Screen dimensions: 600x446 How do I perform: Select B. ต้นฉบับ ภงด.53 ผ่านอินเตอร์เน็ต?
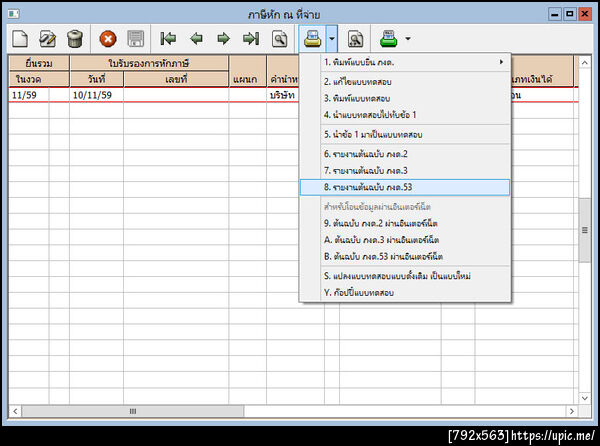406,256
